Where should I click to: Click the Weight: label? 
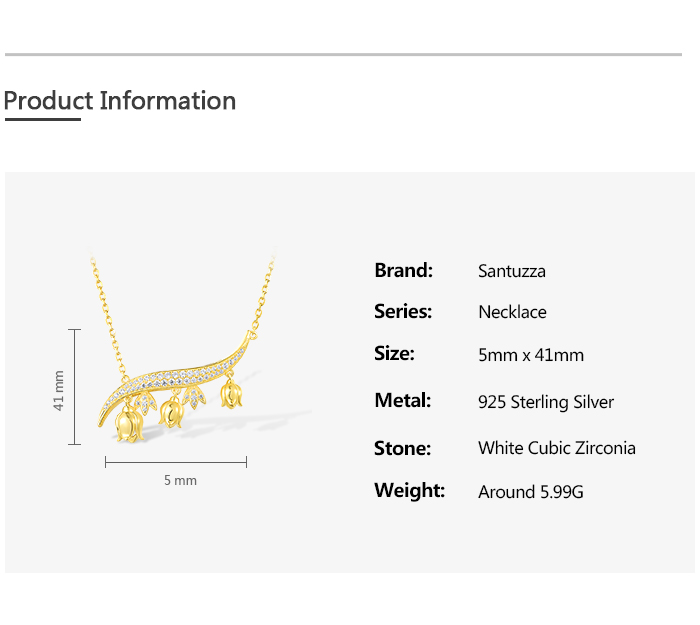(409, 490)
